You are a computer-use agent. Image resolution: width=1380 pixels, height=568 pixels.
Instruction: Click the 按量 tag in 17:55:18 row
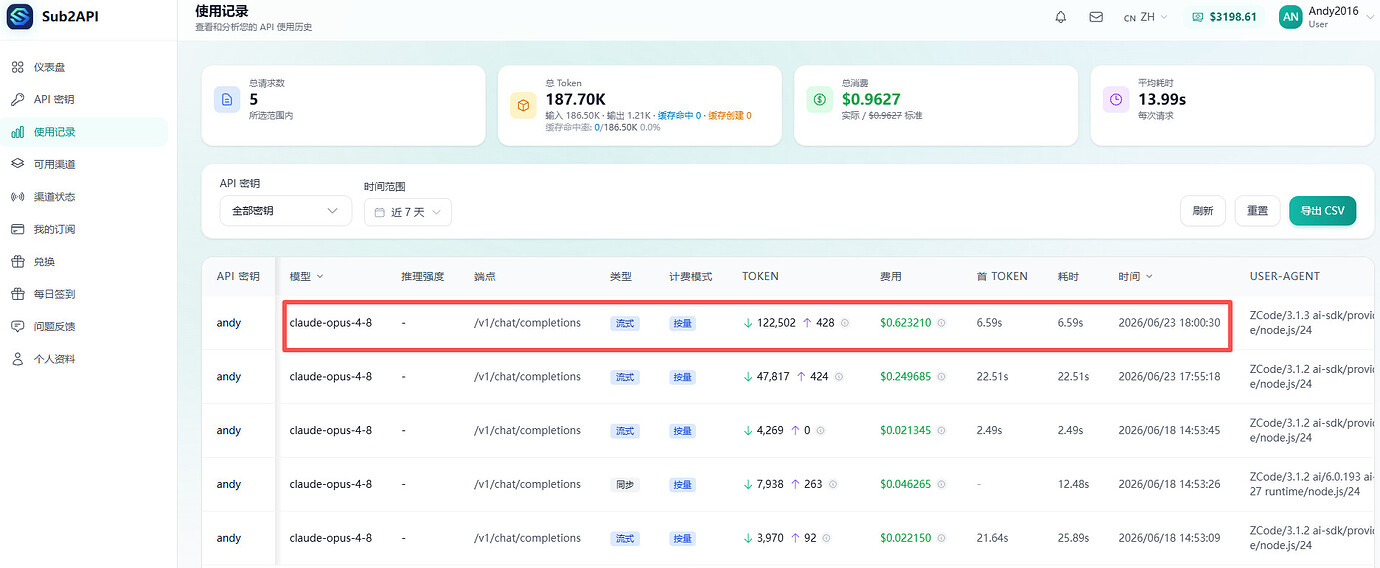pyautogui.click(x=683, y=377)
